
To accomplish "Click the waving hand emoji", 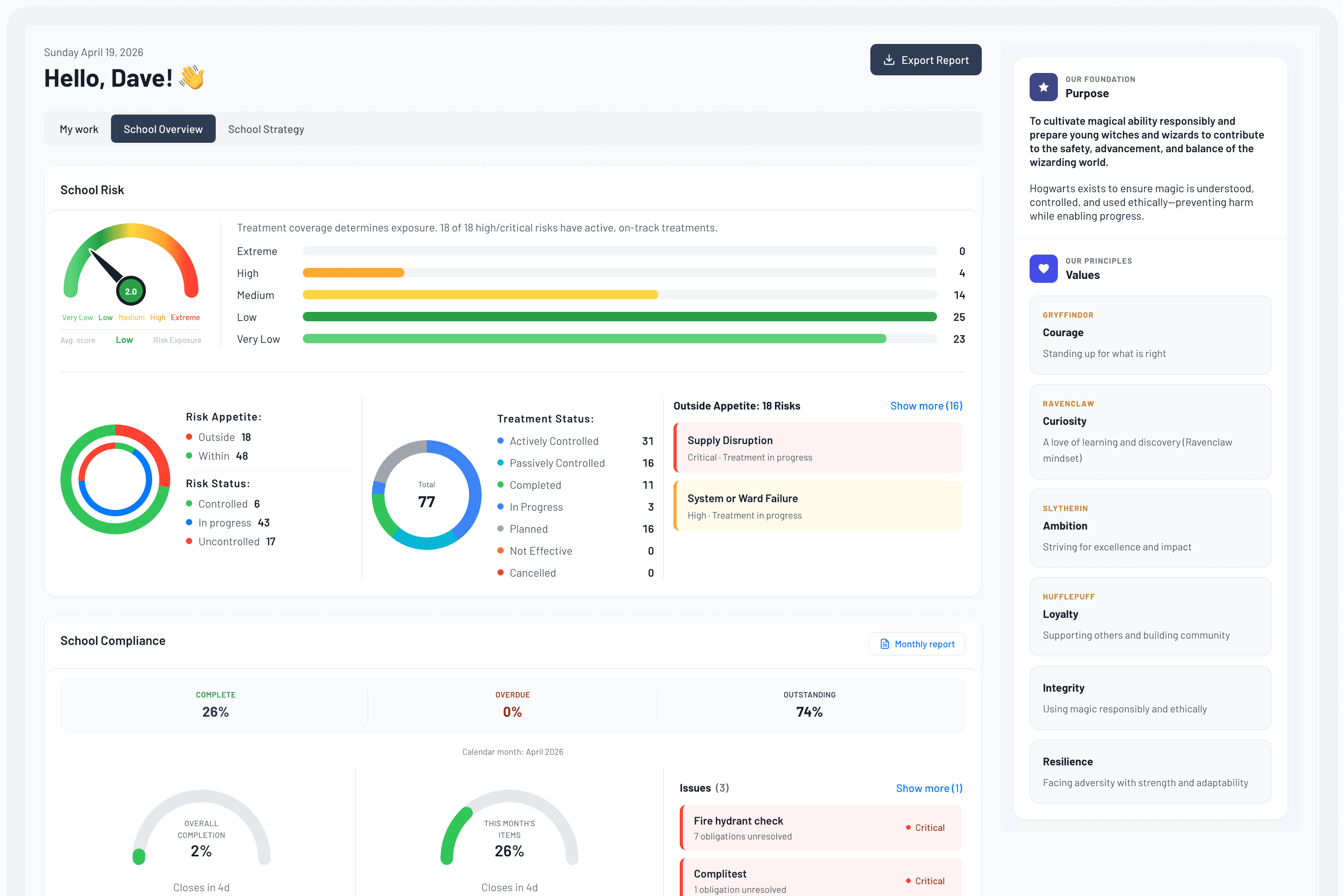I will tap(192, 78).
